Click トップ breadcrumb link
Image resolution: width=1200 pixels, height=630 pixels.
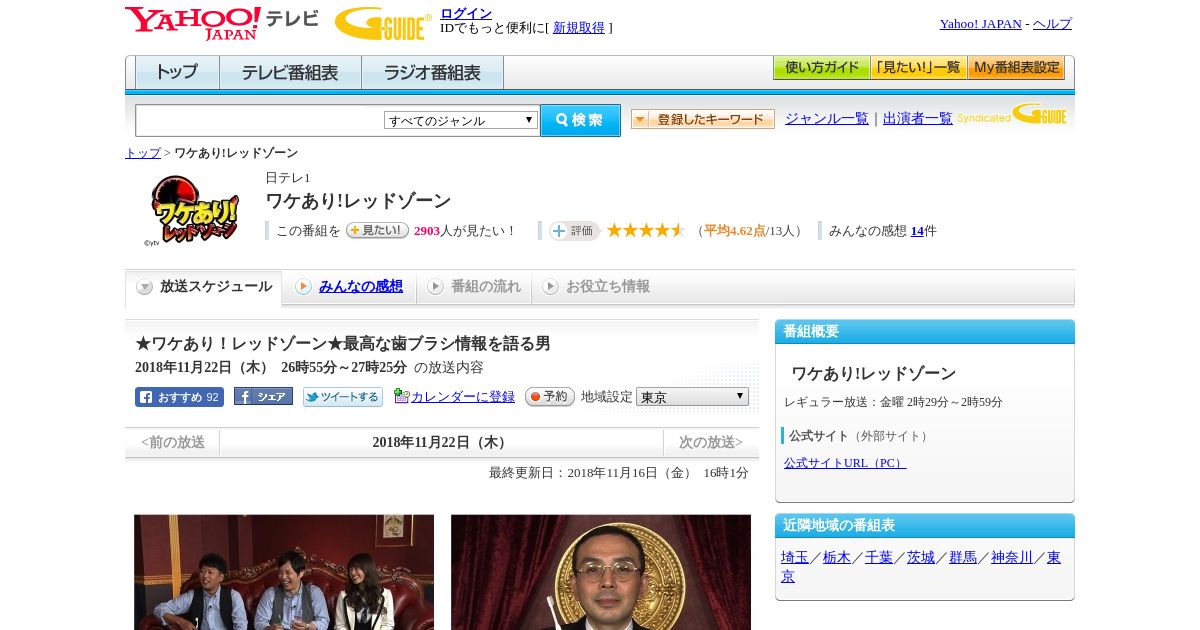(143, 153)
